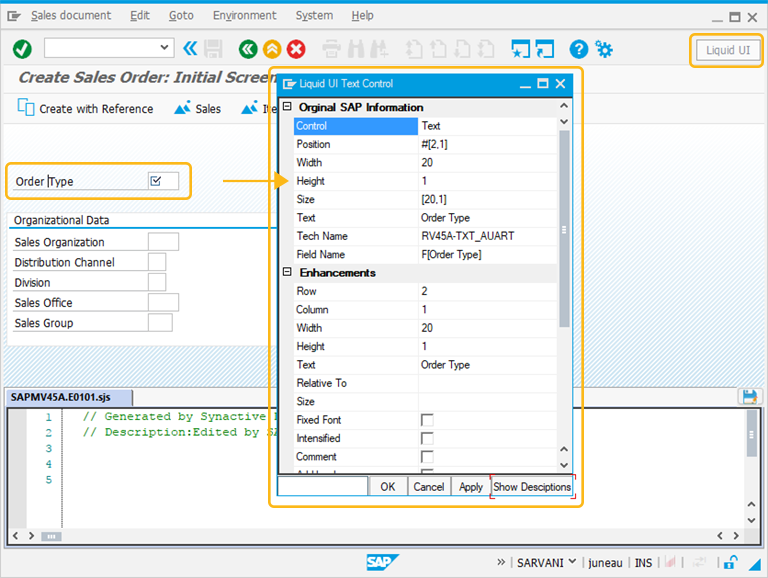Open Customize Local Layout gear icon
Image resolution: width=768 pixels, height=578 pixels.
[603, 49]
